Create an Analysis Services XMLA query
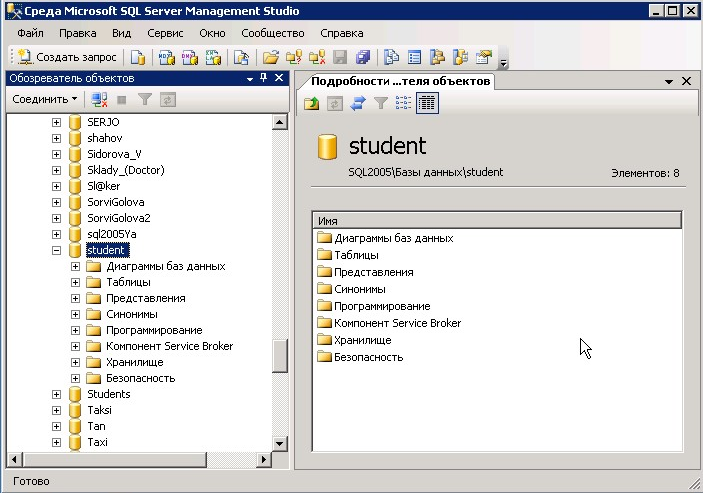The width and height of the screenshot is (703, 493). pos(213,57)
